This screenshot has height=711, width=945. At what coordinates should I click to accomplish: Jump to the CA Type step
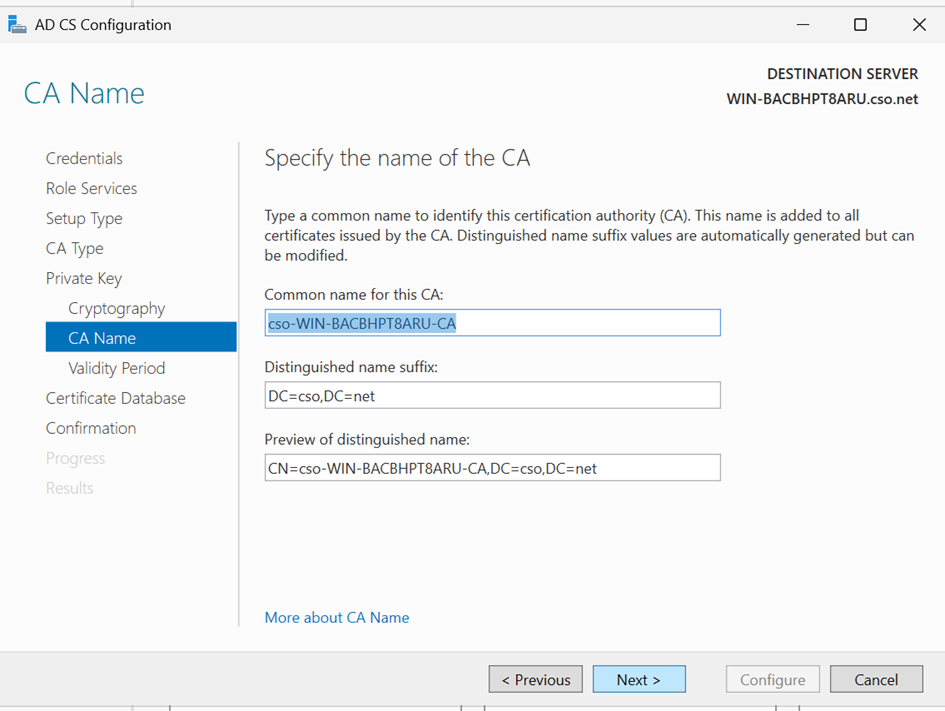[74, 248]
